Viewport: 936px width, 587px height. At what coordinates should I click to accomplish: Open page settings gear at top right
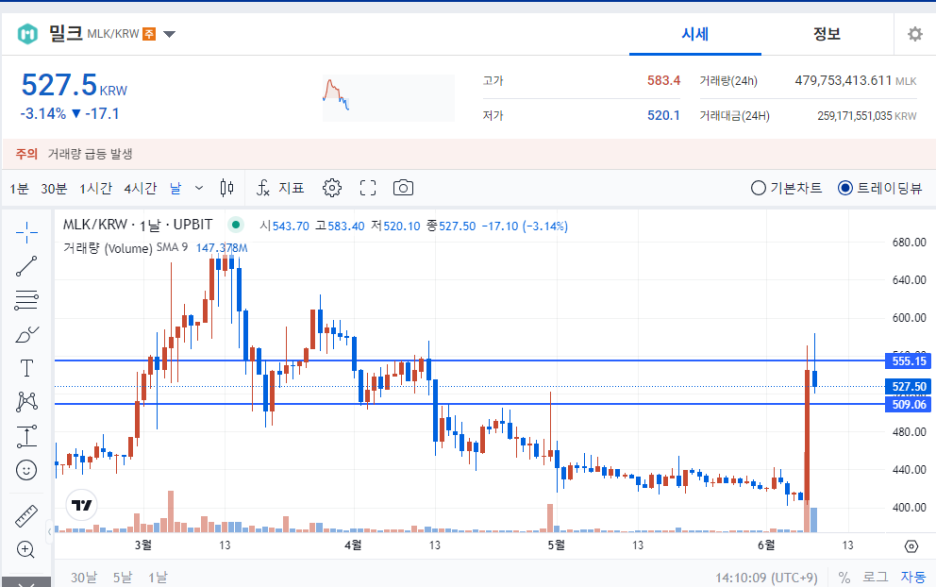tap(915, 34)
